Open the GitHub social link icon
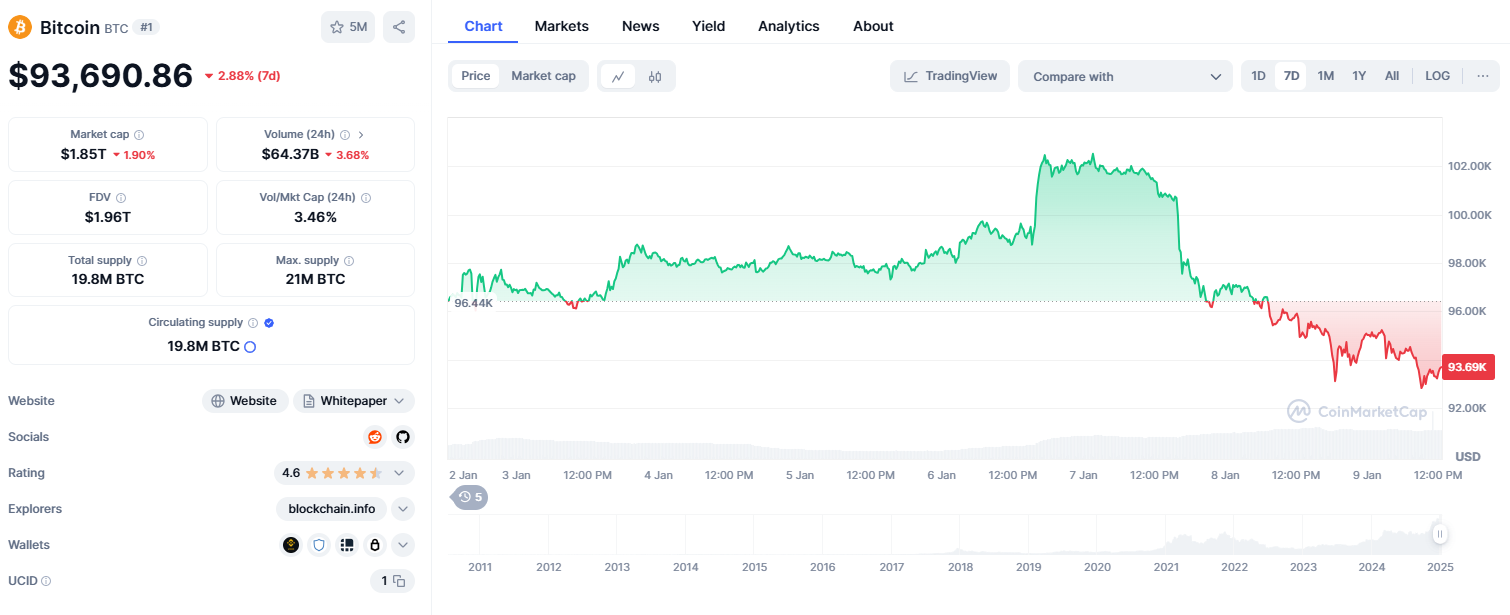The width and height of the screenshot is (1510, 615). (x=403, y=437)
